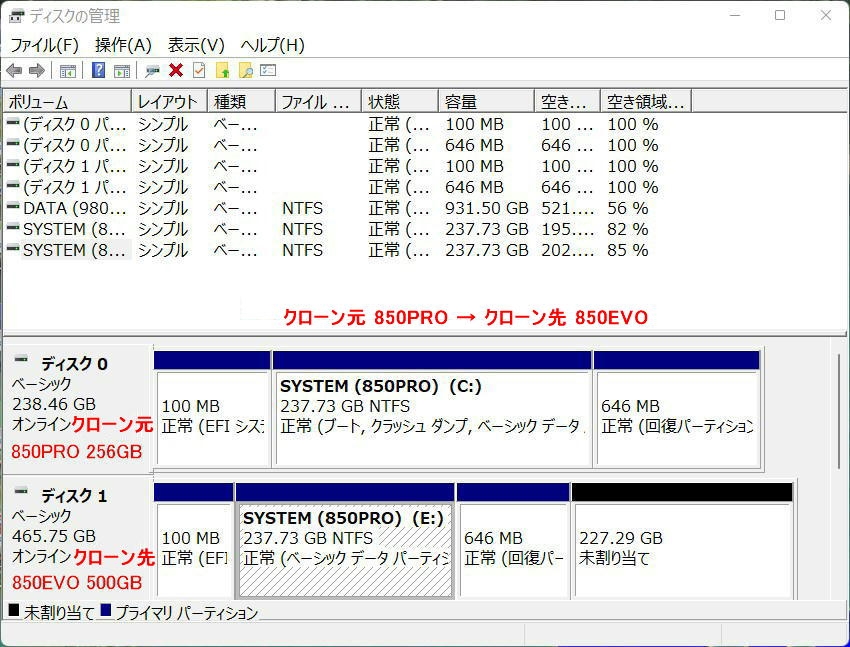850x647 pixels.
Task: Select the SYSTEM (8… row with 82 % free
Action: pyautogui.click(x=347, y=230)
